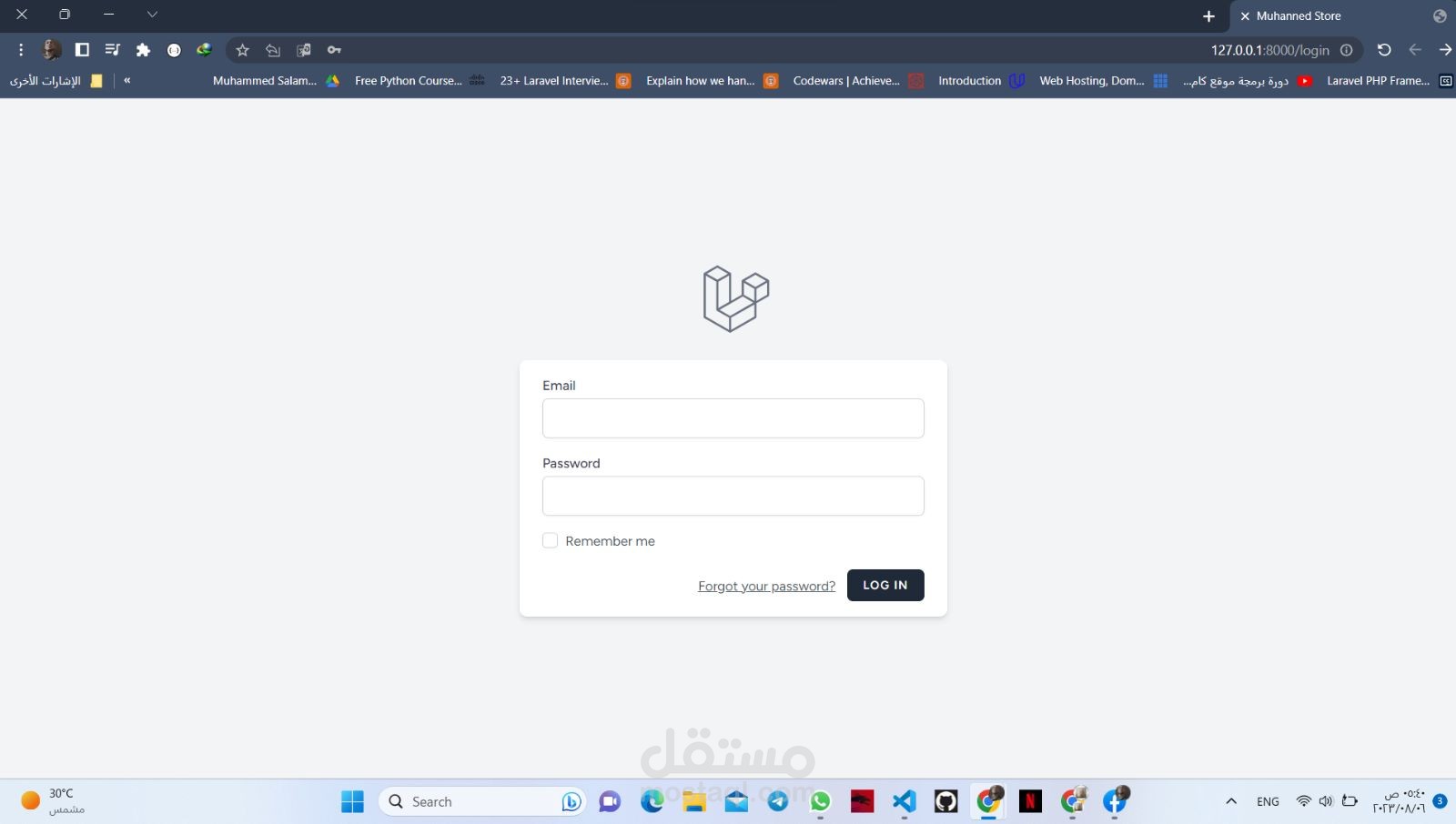
Task: Open saved passwords key icon
Action: click(334, 50)
